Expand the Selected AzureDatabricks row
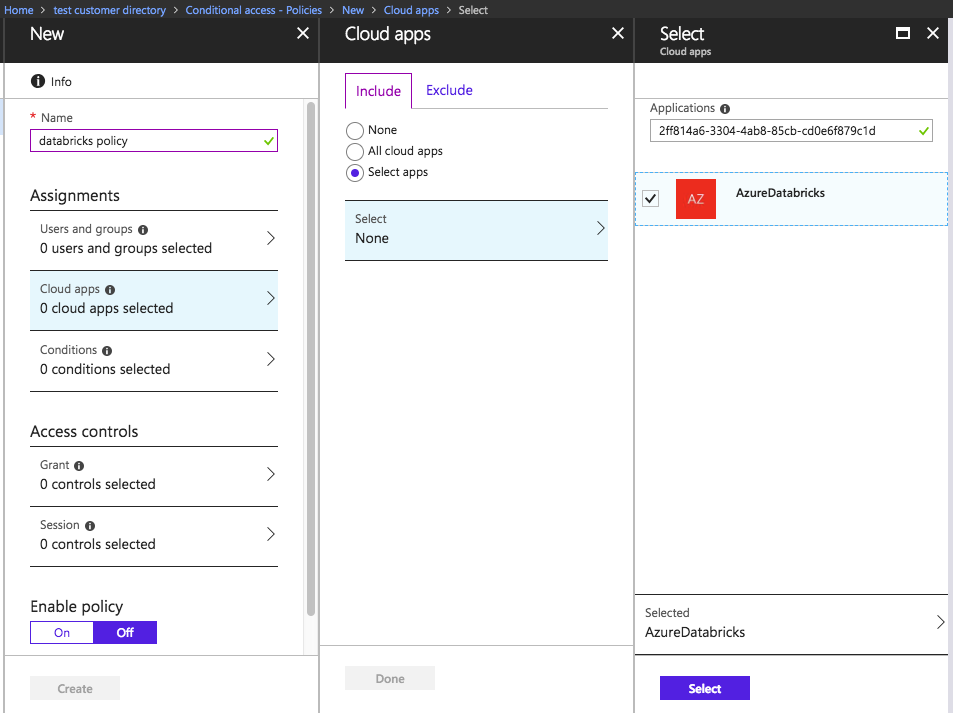Image resolution: width=953 pixels, height=713 pixels. point(791,622)
